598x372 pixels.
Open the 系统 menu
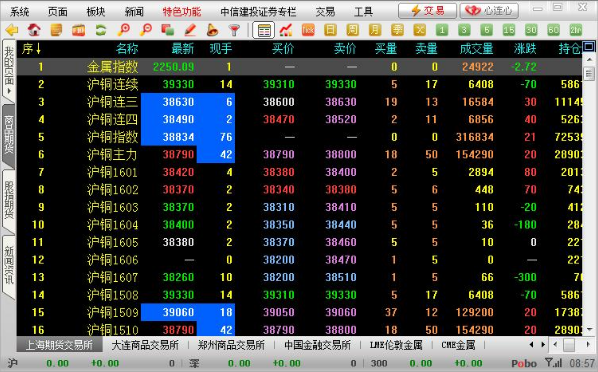point(20,12)
